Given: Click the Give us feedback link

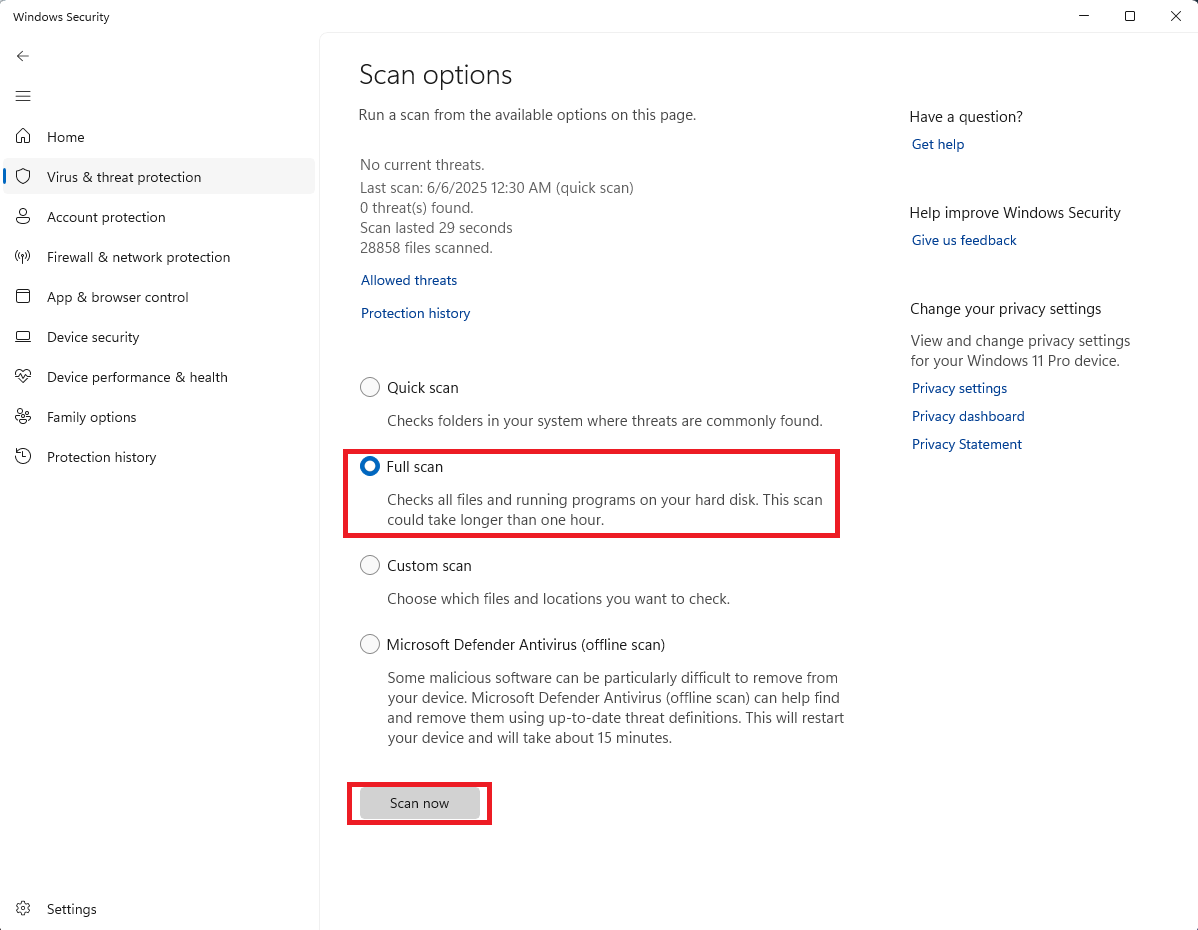Looking at the screenshot, I should pos(964,240).
